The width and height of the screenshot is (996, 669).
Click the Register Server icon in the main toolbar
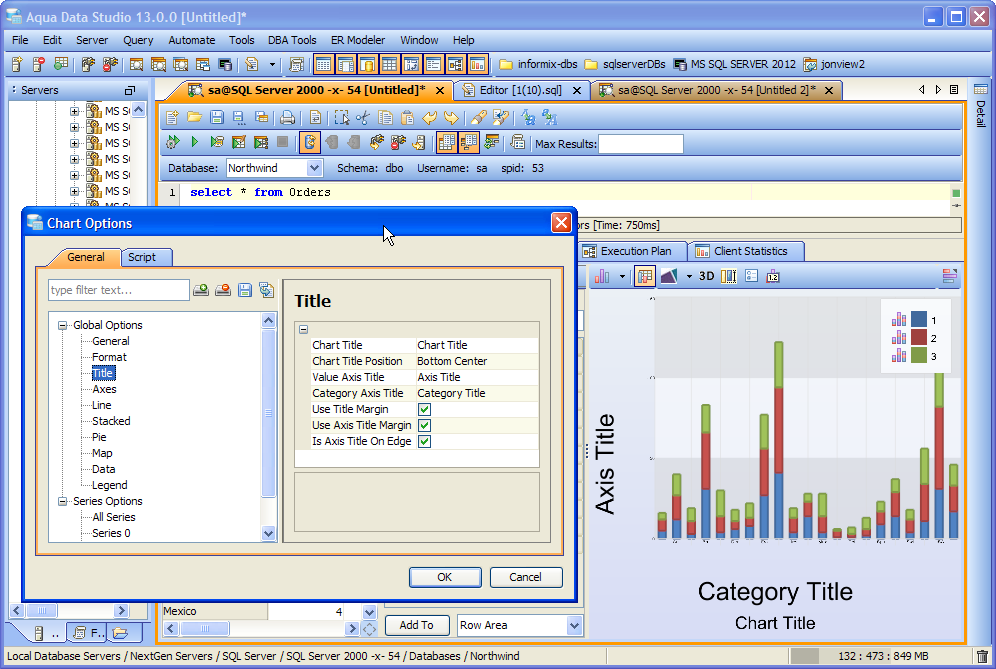pyautogui.click(x=17, y=64)
